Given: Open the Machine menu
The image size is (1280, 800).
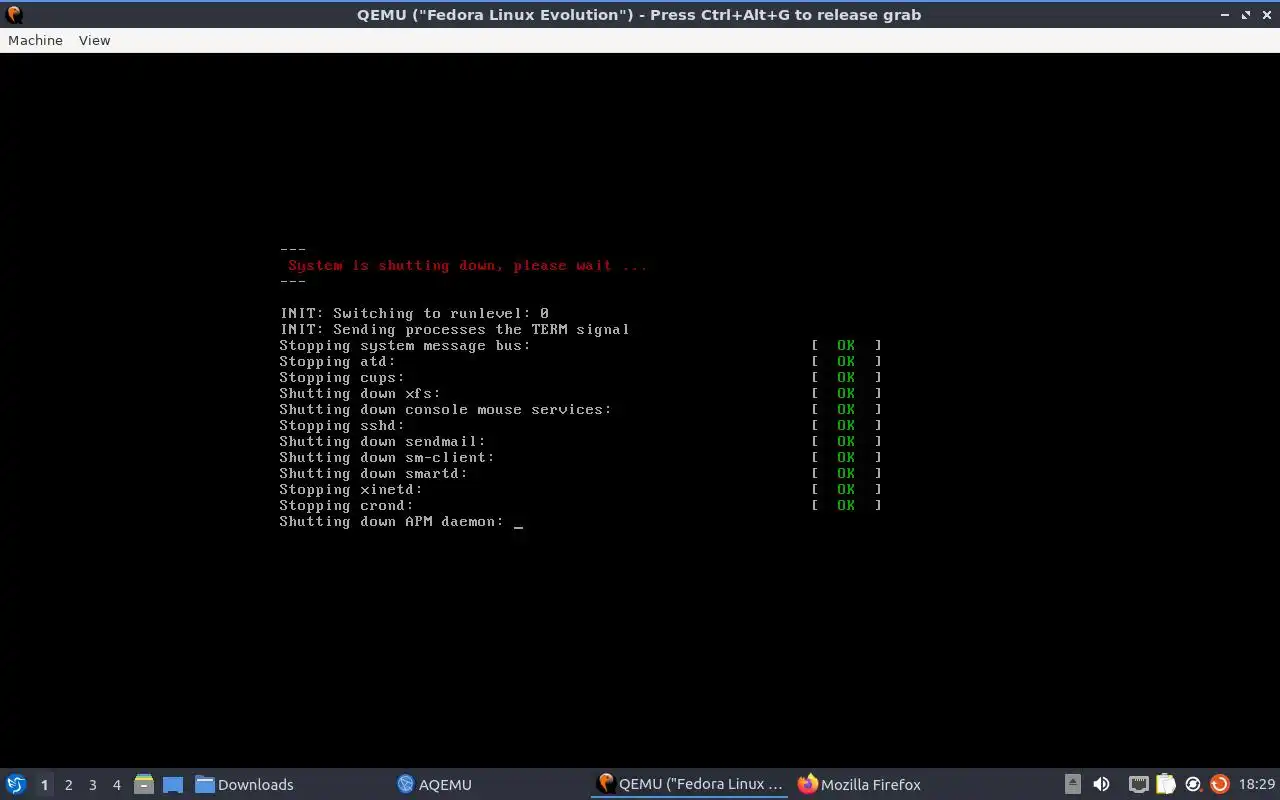Looking at the screenshot, I should coord(35,40).
